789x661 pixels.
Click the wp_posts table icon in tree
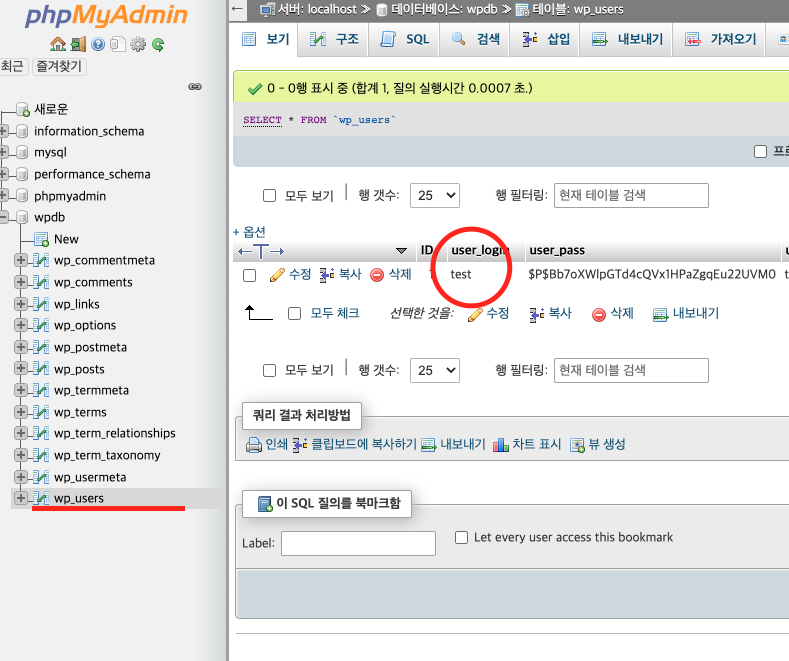click(x=41, y=369)
